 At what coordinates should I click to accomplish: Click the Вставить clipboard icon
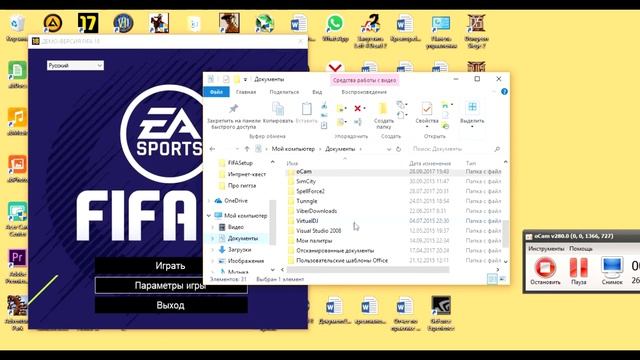click(x=307, y=109)
